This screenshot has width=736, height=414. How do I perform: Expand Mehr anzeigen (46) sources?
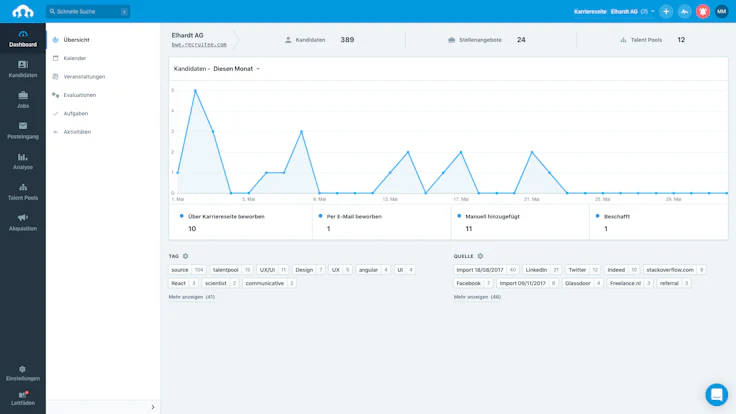coord(477,297)
